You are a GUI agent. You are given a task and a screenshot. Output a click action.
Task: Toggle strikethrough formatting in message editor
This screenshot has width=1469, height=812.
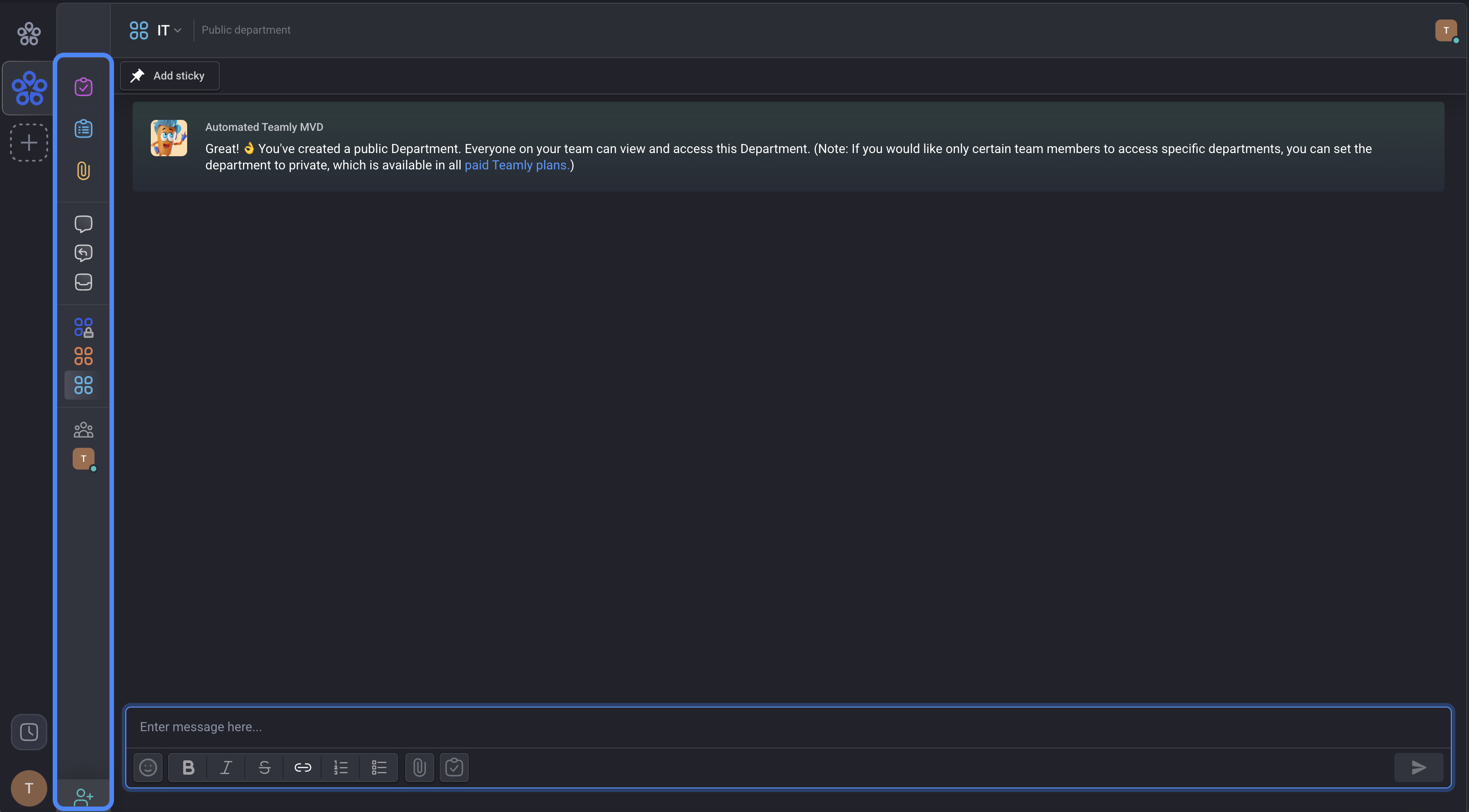(264, 767)
